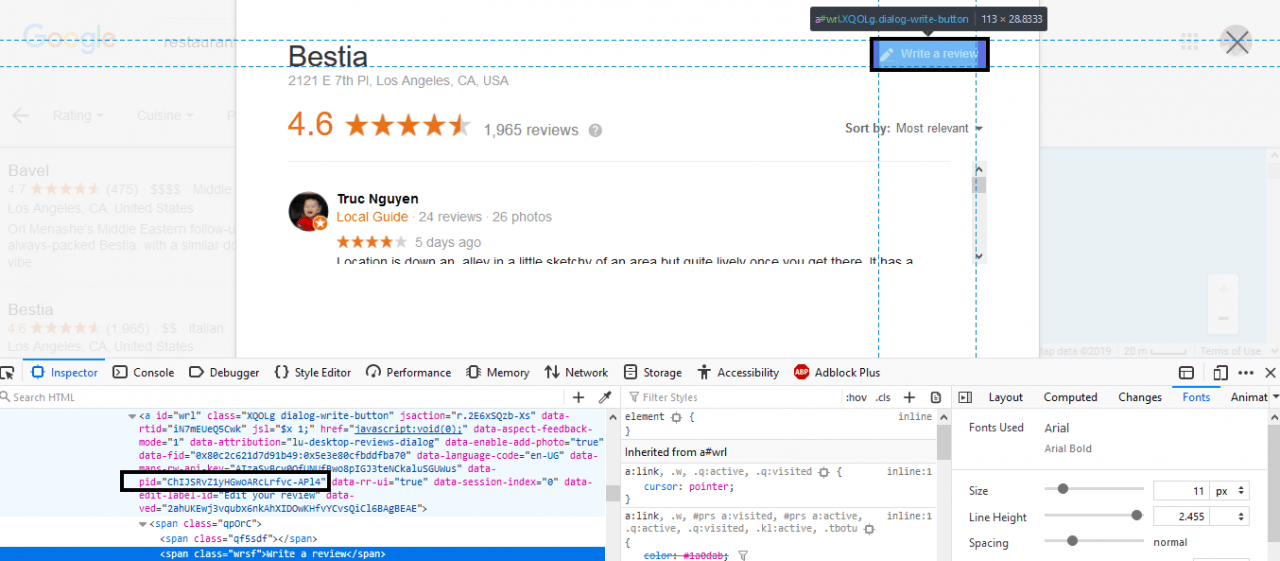The width and height of the screenshot is (1280, 561).
Task: Click the create new node plus icon
Action: [x=578, y=397]
